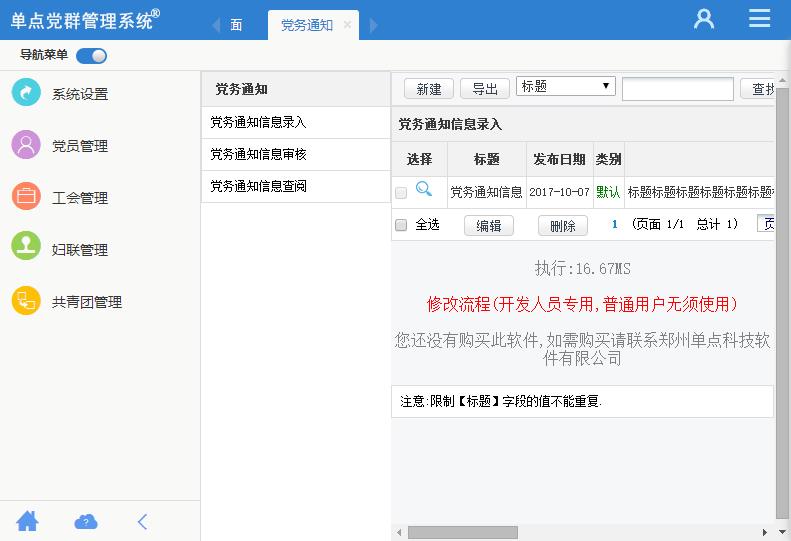This screenshot has height=541, width=791.
Task: Click the 党务通知信息 title cell
Action: pos(486,192)
